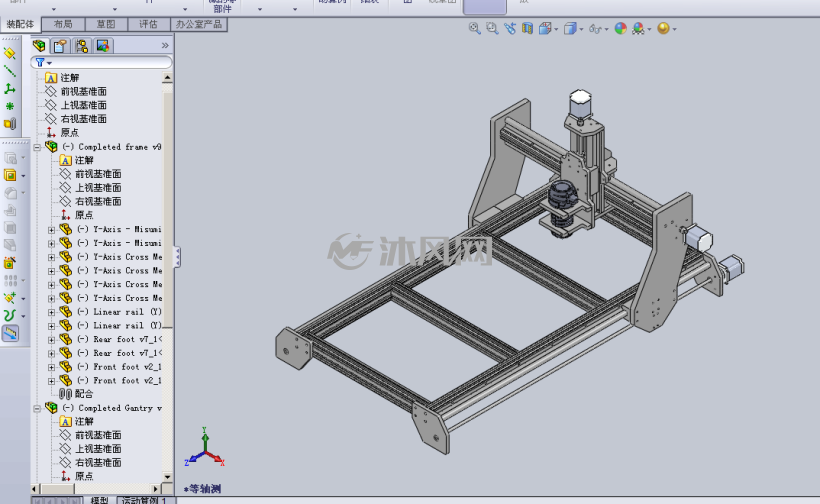Select top-level 右视基准面 plane

click(76, 119)
